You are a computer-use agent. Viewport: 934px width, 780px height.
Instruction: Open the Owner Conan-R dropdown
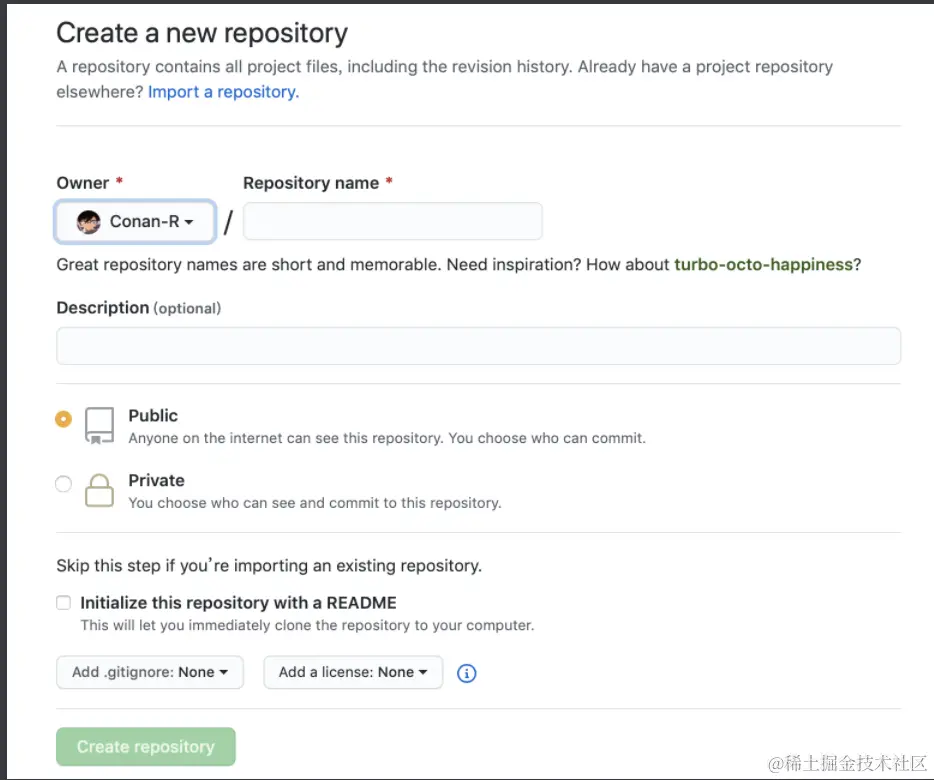[135, 222]
